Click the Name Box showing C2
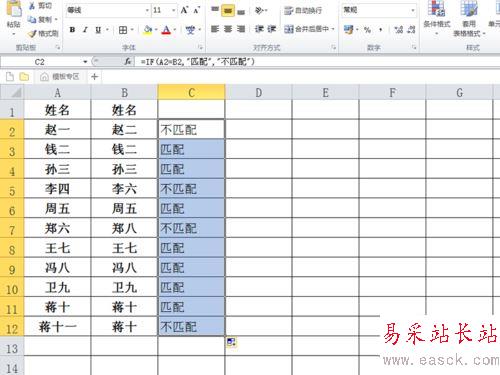 (x=40, y=62)
